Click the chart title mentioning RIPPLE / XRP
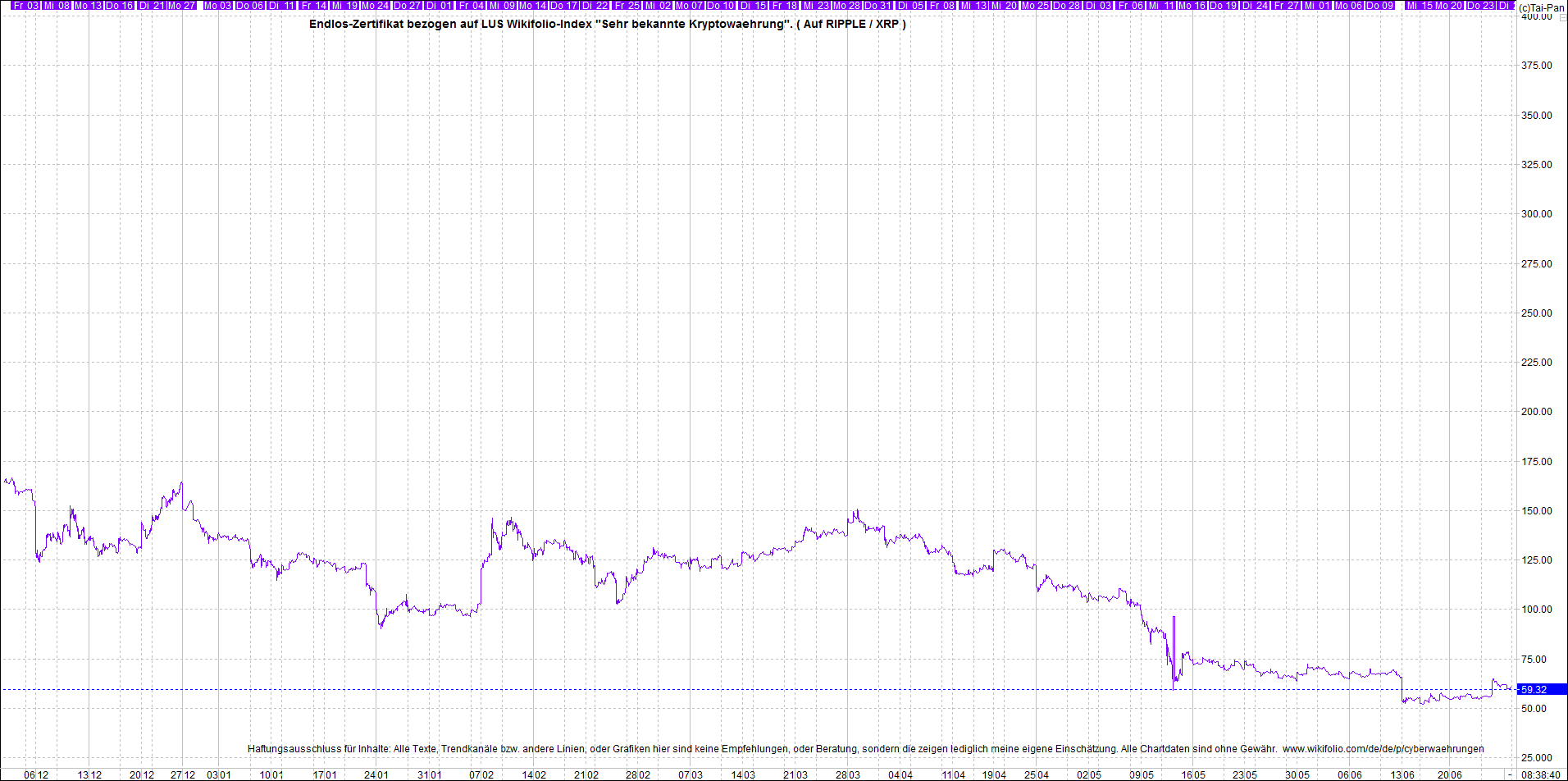The image size is (1568, 781). [x=607, y=24]
